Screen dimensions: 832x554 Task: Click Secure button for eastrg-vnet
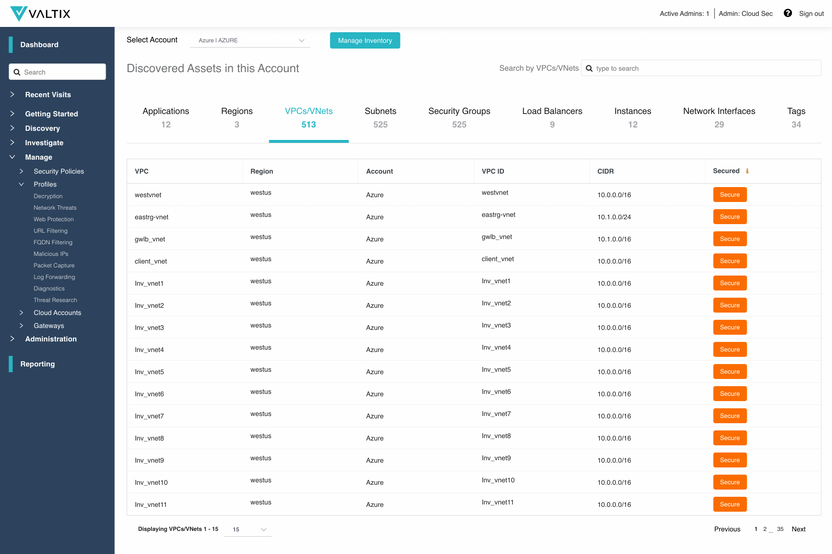click(730, 217)
